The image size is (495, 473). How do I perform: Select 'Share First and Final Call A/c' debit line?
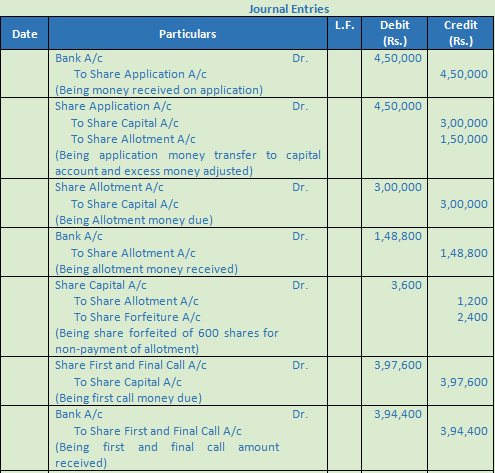(x=131, y=365)
